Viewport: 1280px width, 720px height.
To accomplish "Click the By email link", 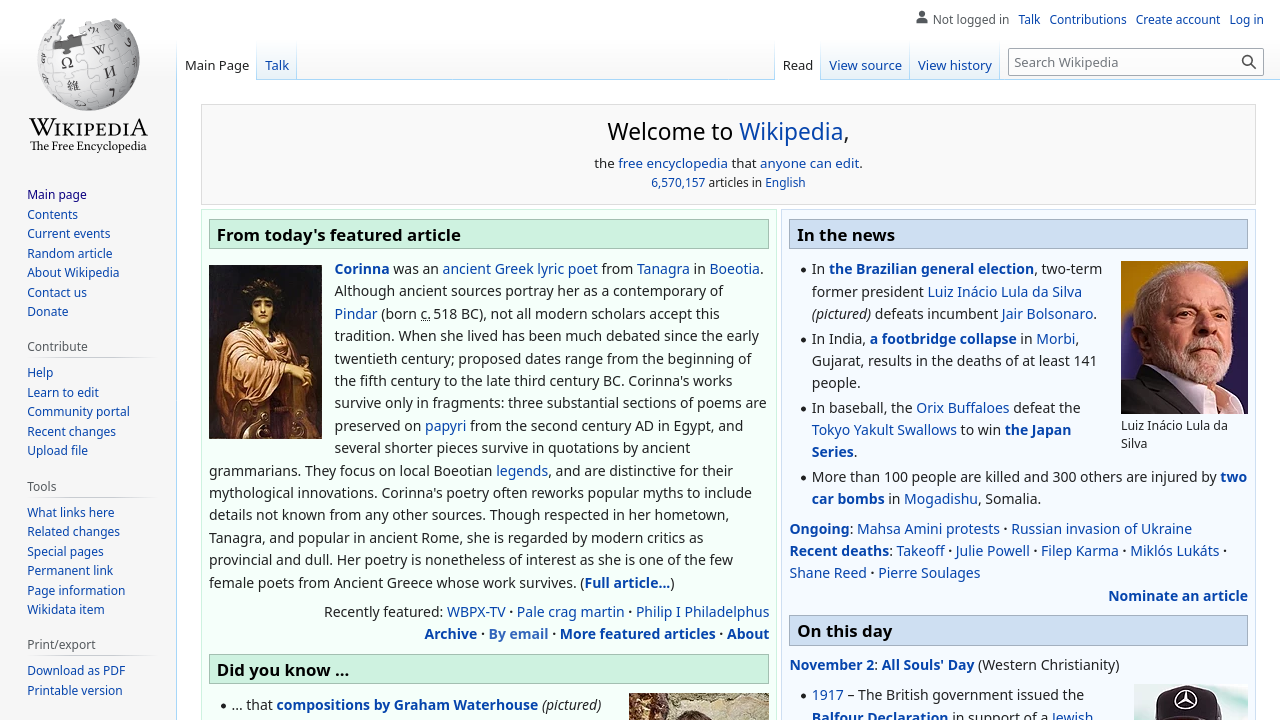I will 518,633.
